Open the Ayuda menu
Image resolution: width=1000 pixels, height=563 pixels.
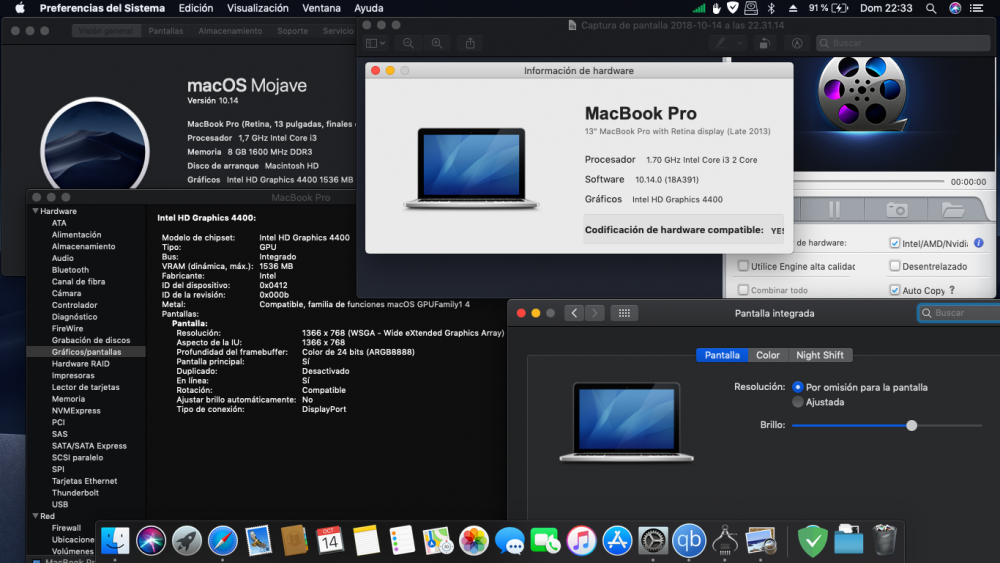click(x=369, y=8)
